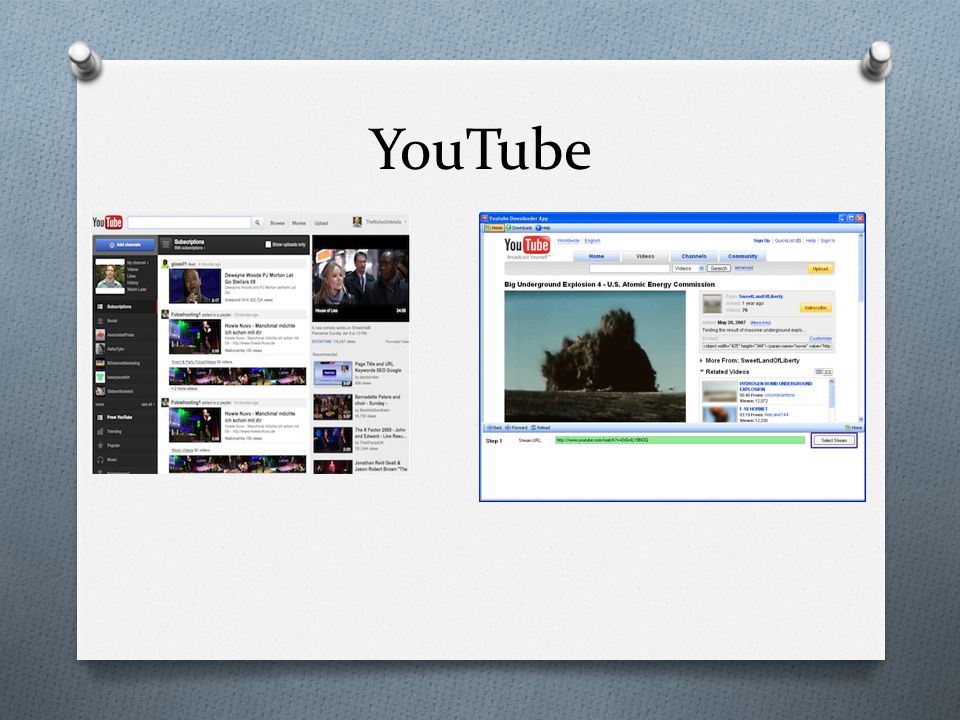960x720 pixels.
Task: Open the Channels tab on classic YouTube page
Action: click(694, 257)
